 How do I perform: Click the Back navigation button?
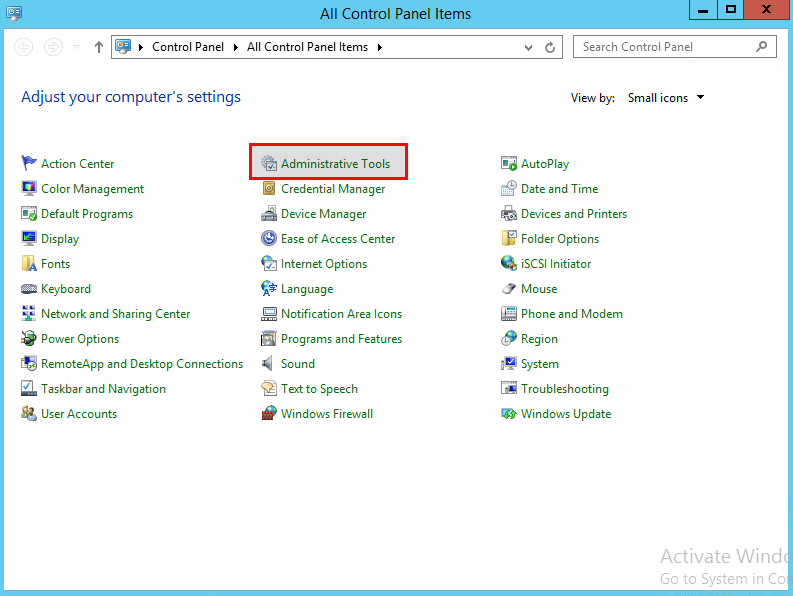(x=24, y=47)
